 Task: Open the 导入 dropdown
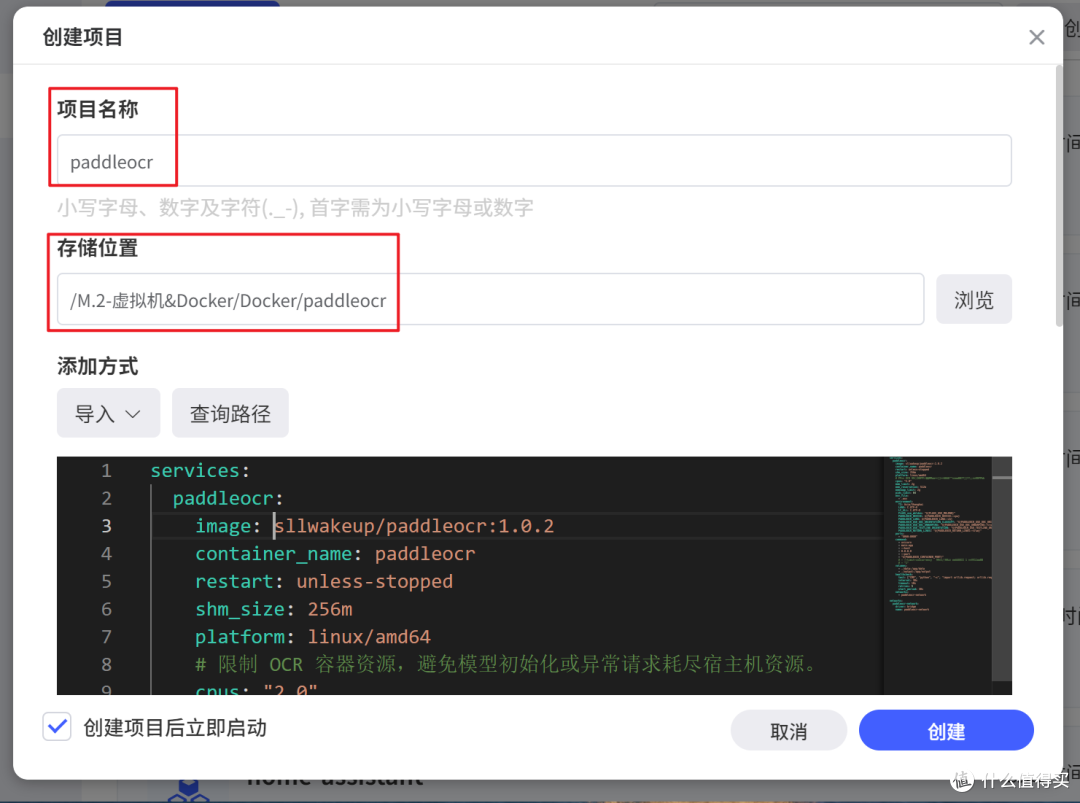coord(108,413)
